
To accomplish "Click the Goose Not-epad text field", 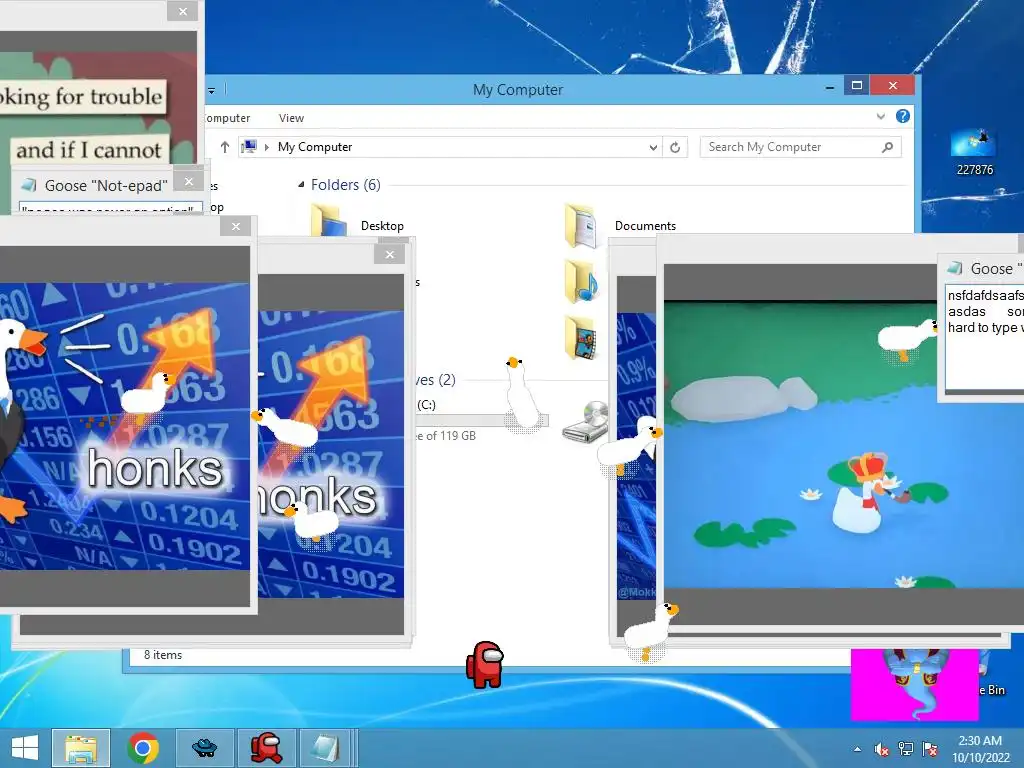I will 111,208.
